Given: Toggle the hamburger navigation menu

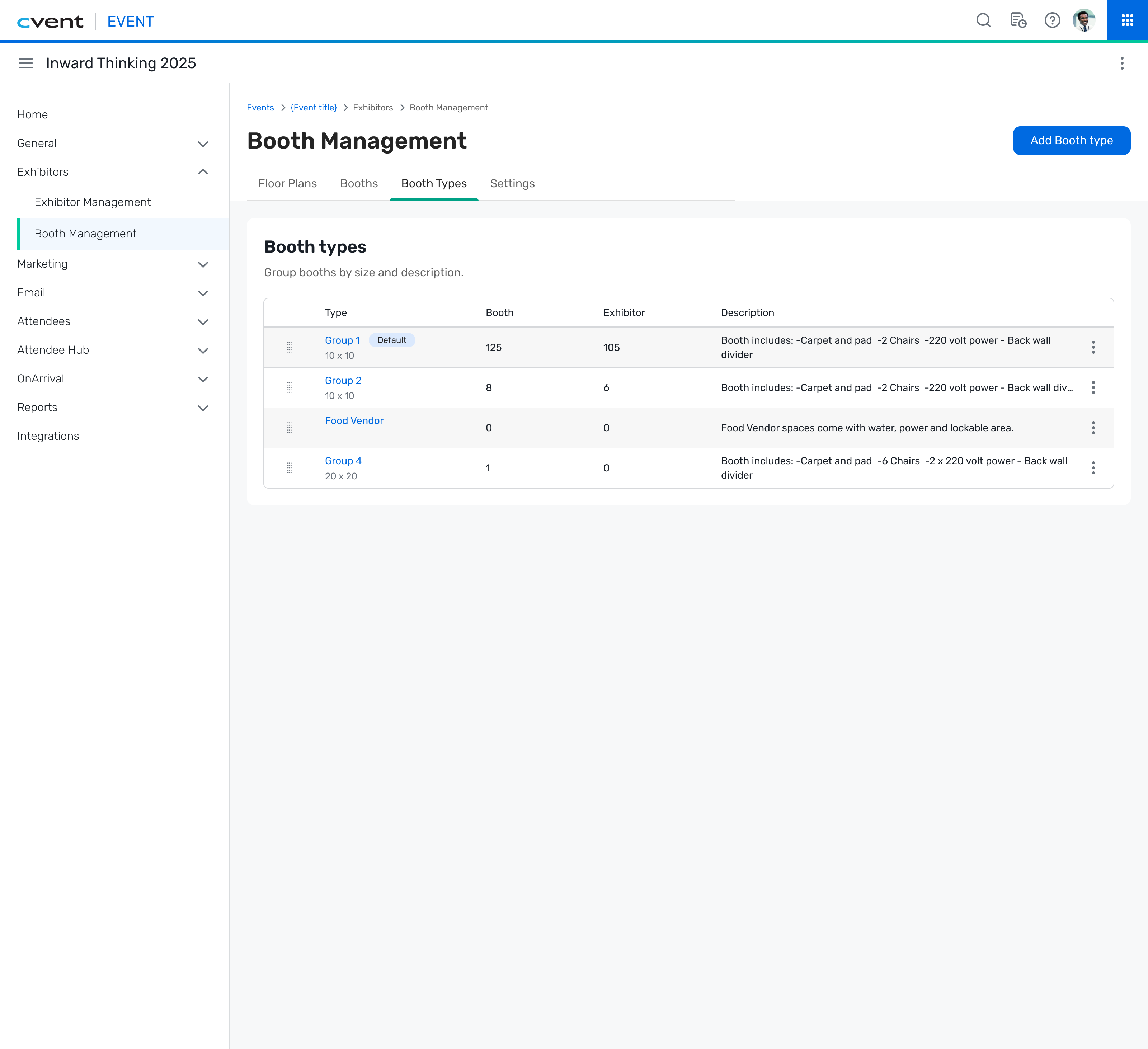Looking at the screenshot, I should pyautogui.click(x=25, y=63).
